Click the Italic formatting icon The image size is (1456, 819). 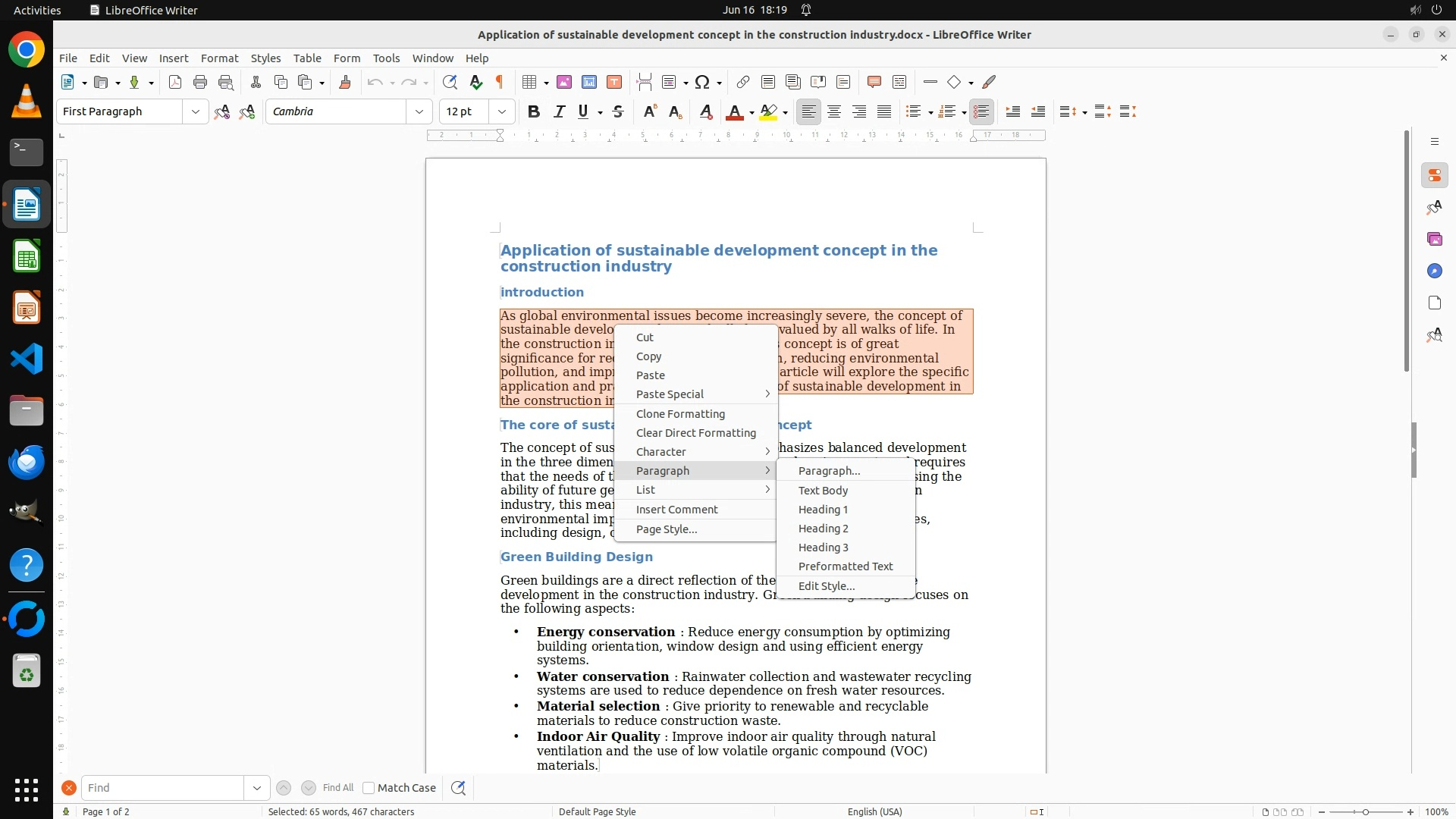[560, 112]
